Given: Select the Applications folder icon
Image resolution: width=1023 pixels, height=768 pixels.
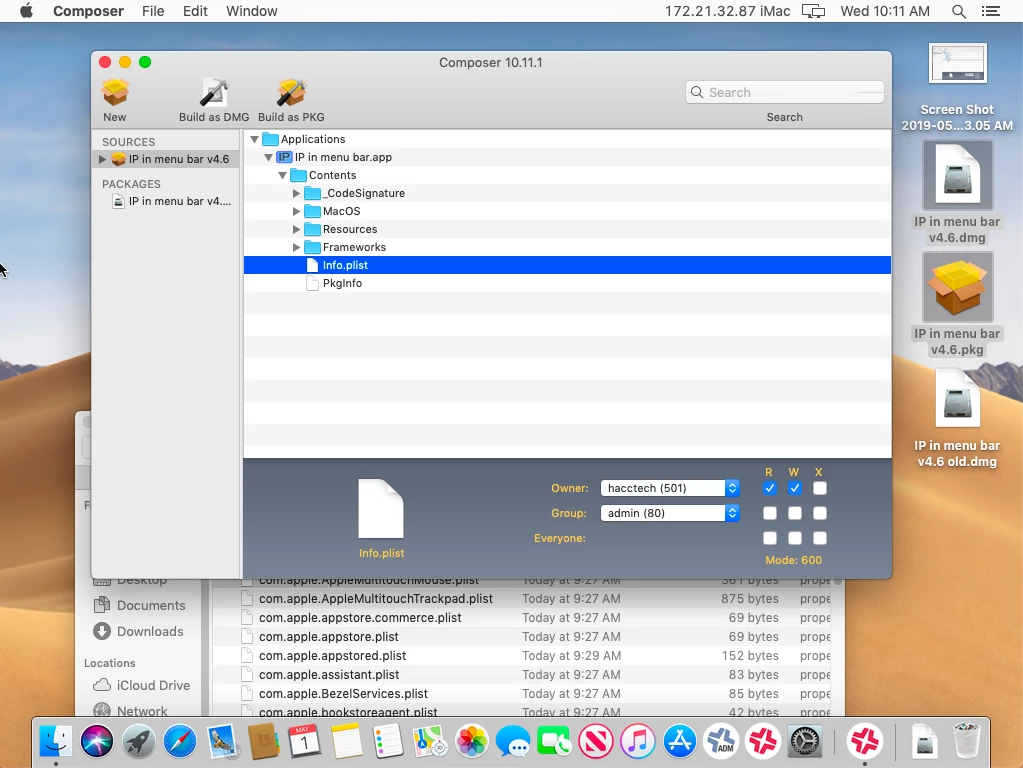Looking at the screenshot, I should click(x=270, y=139).
